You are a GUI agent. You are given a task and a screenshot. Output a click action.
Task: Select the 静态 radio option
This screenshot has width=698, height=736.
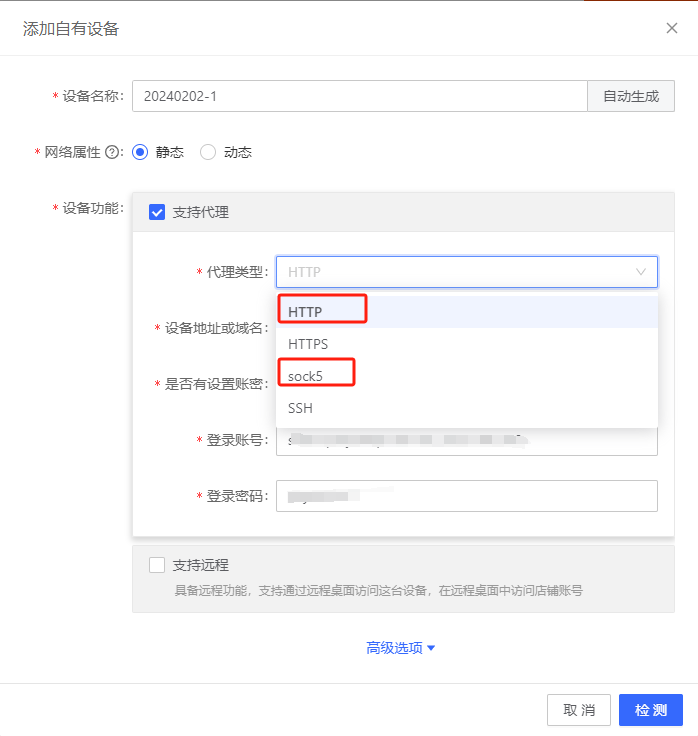coord(140,152)
